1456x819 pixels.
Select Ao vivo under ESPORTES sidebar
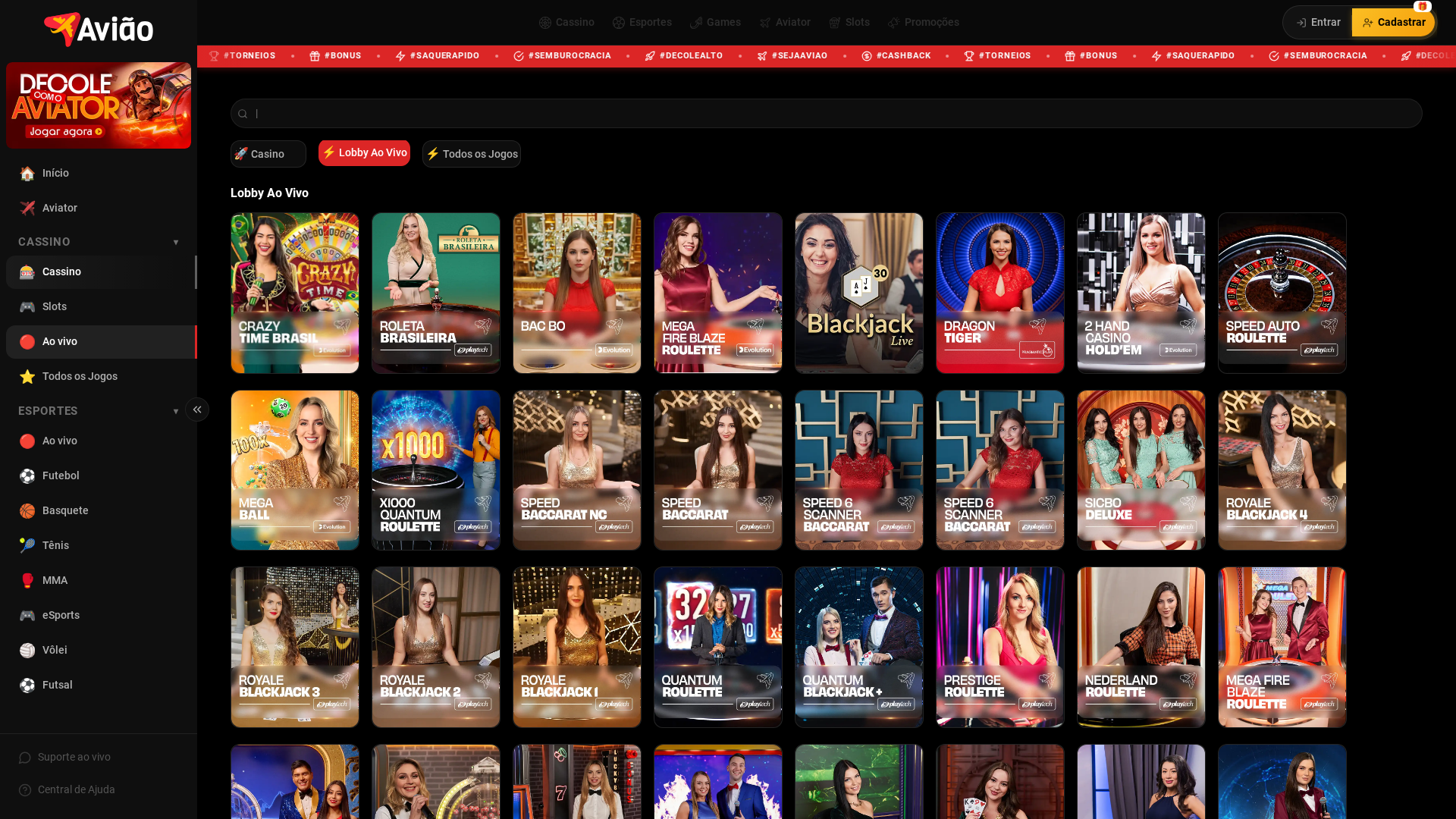[102, 441]
